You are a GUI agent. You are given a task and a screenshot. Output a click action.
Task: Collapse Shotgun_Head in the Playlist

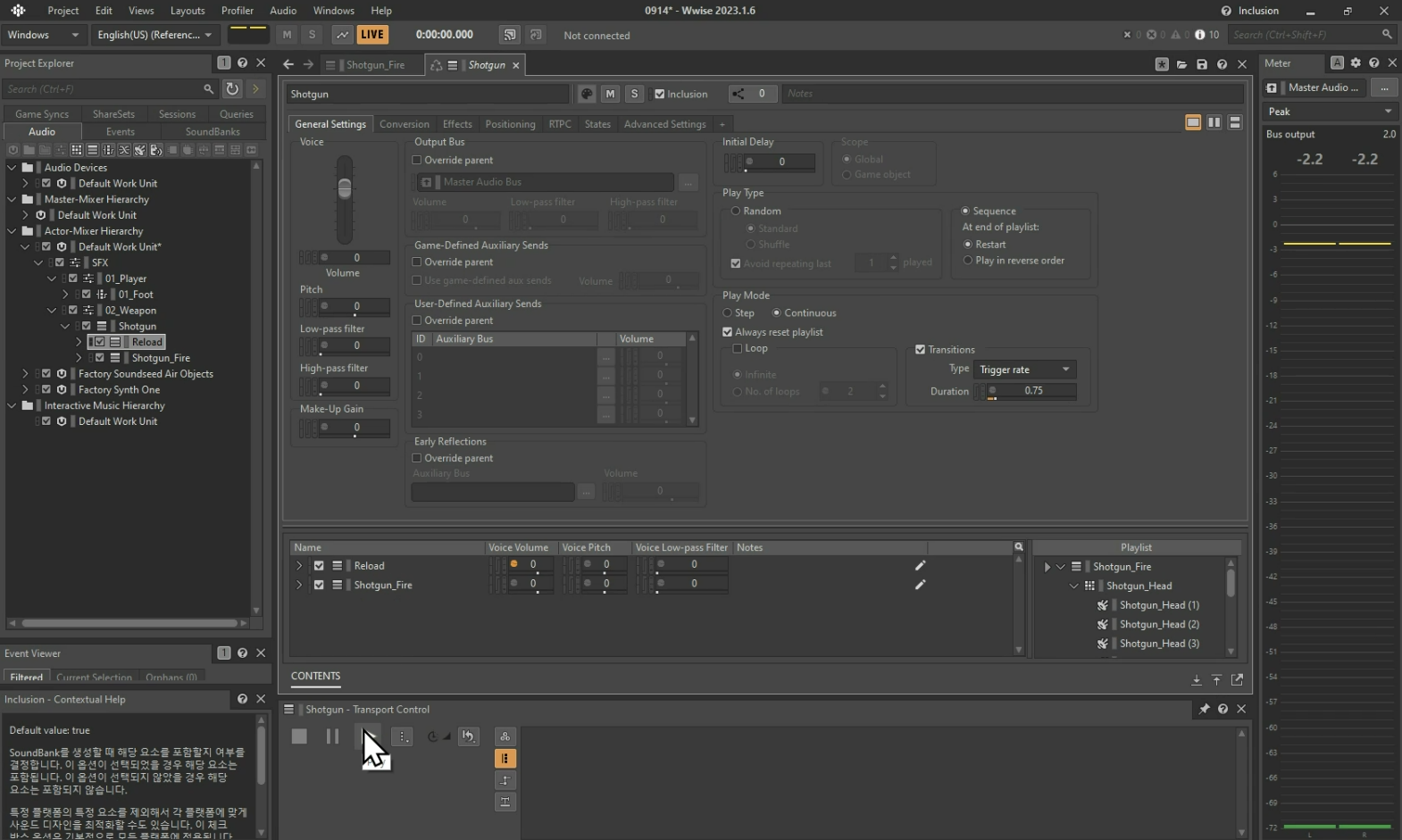tap(1074, 586)
